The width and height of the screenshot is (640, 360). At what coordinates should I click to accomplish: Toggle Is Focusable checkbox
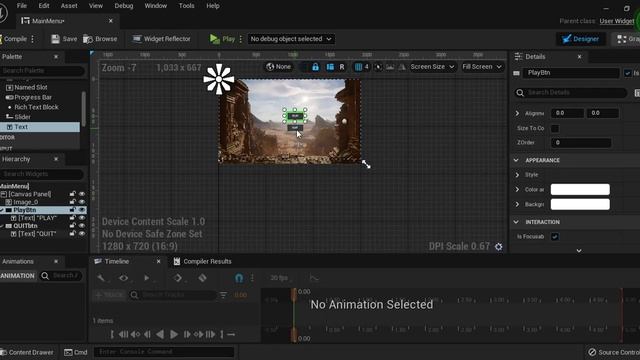tap(555, 236)
